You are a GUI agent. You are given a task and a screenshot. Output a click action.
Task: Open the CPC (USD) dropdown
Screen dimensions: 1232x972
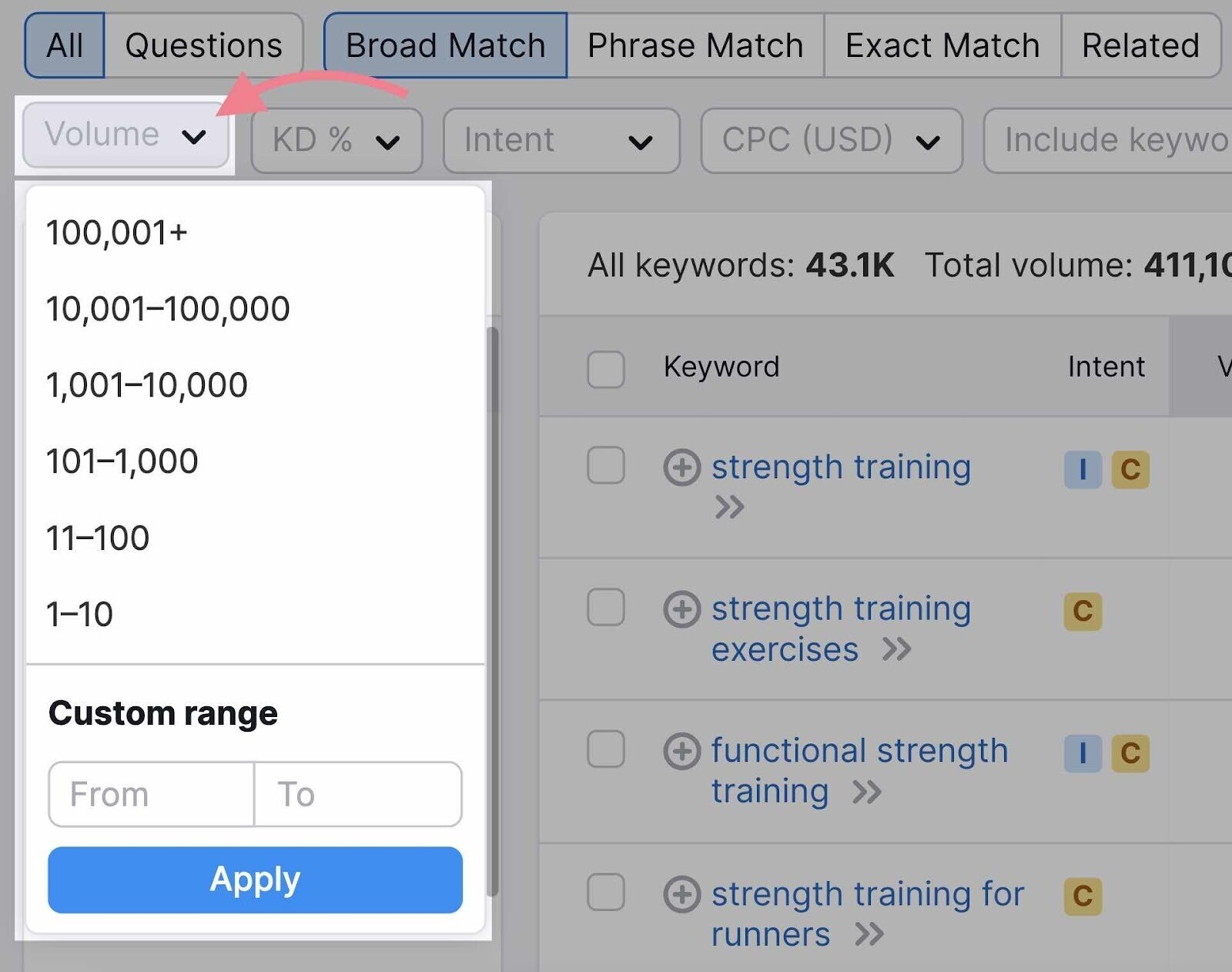click(831, 141)
